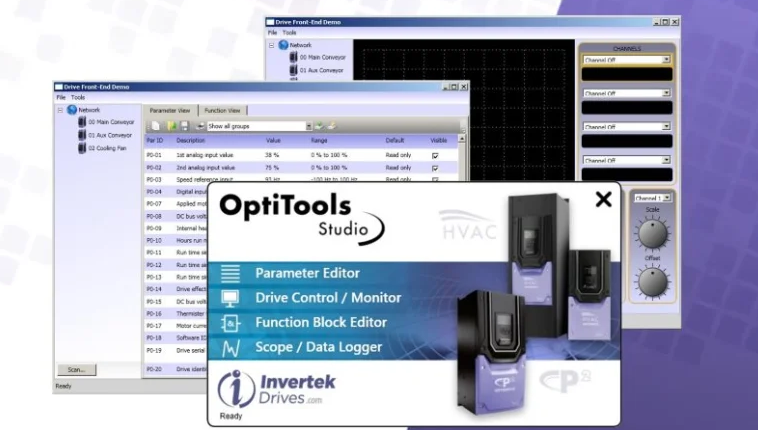Click scroll-up arrow of parameter table
Image resolution: width=758 pixels, height=430 pixels.
pyautogui.click(x=462, y=139)
